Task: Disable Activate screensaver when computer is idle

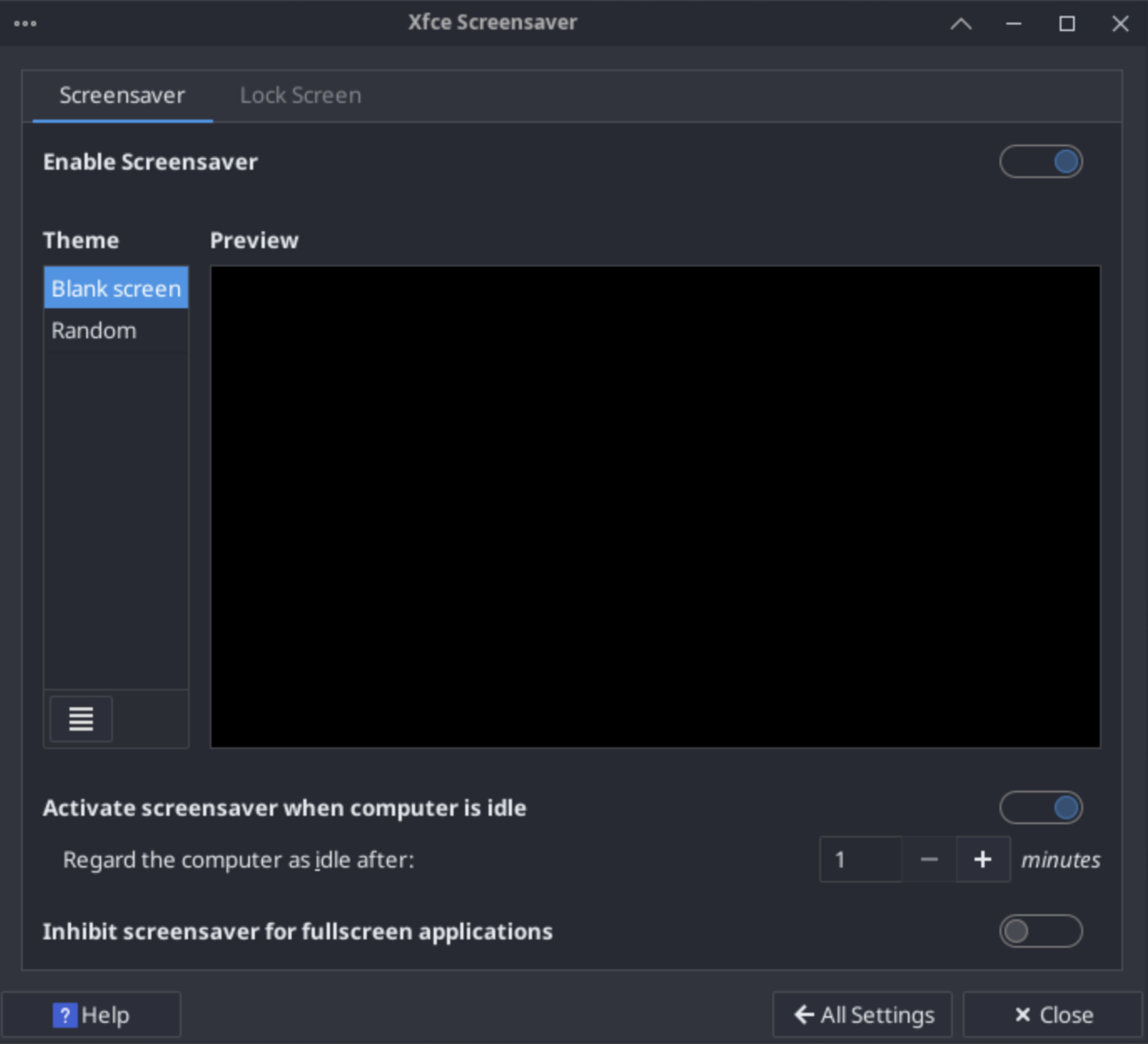Action: 1040,808
